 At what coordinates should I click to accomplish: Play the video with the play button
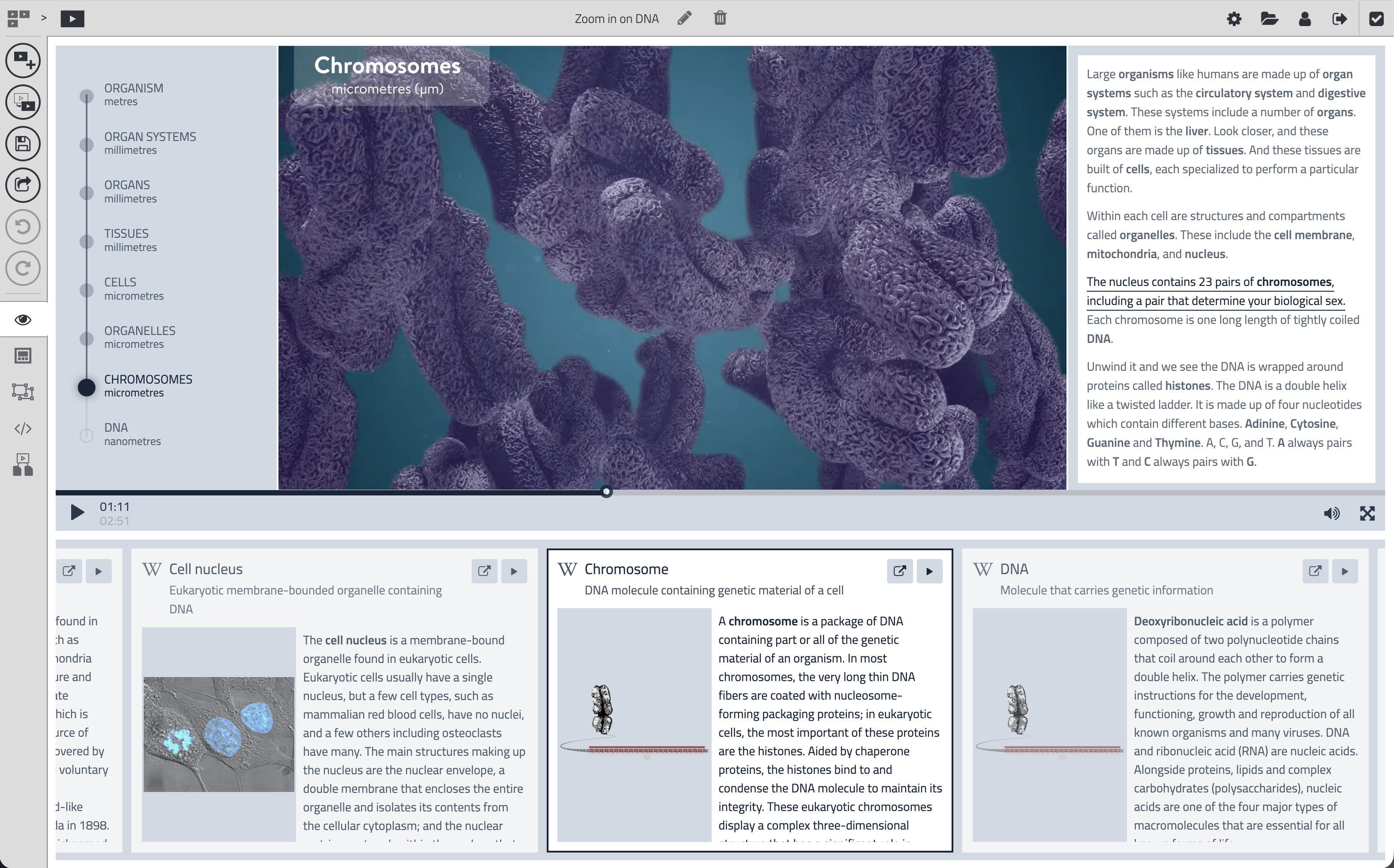[76, 512]
